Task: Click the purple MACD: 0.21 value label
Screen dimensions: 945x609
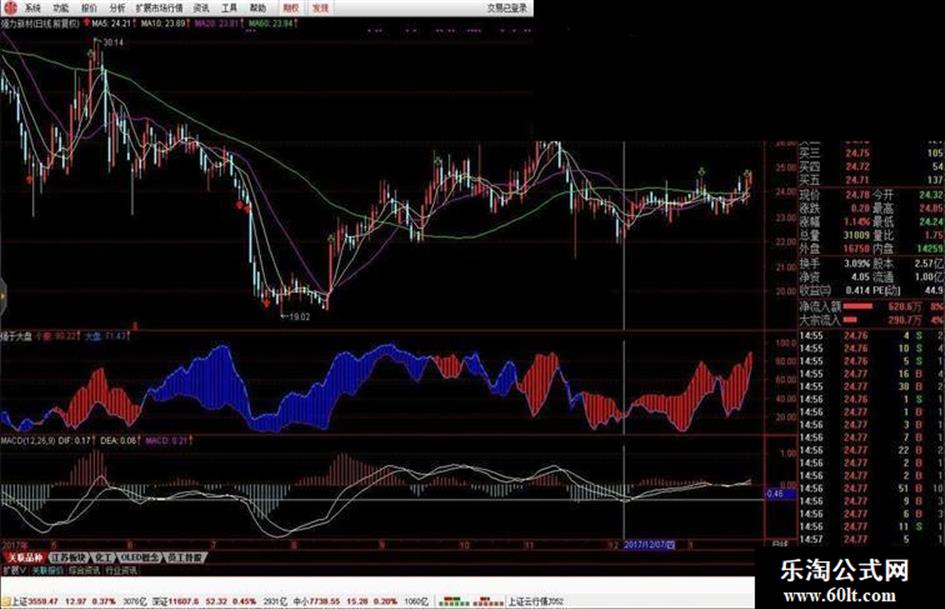Action: click(167, 441)
